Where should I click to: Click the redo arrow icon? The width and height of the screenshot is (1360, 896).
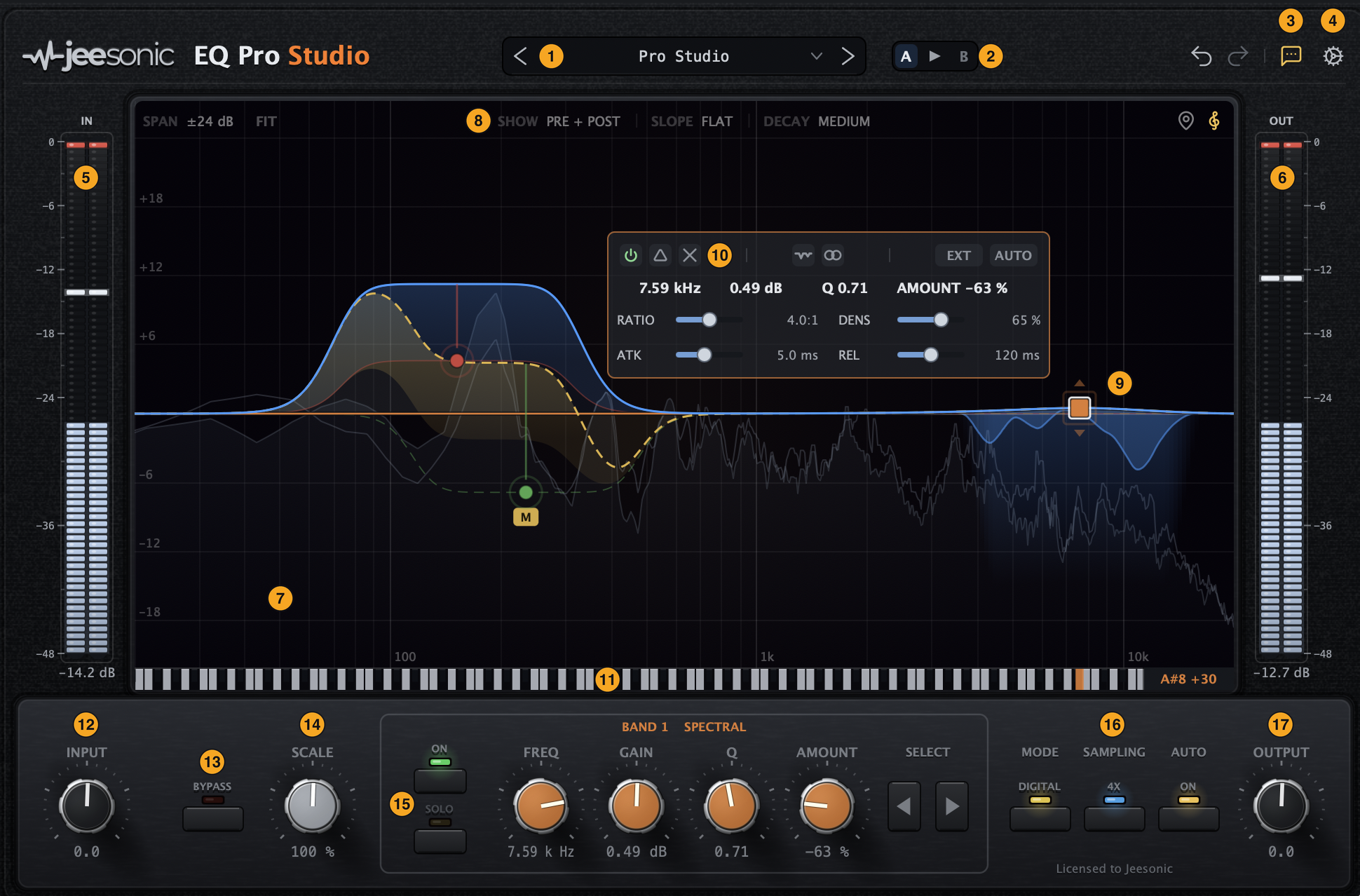point(1238,56)
